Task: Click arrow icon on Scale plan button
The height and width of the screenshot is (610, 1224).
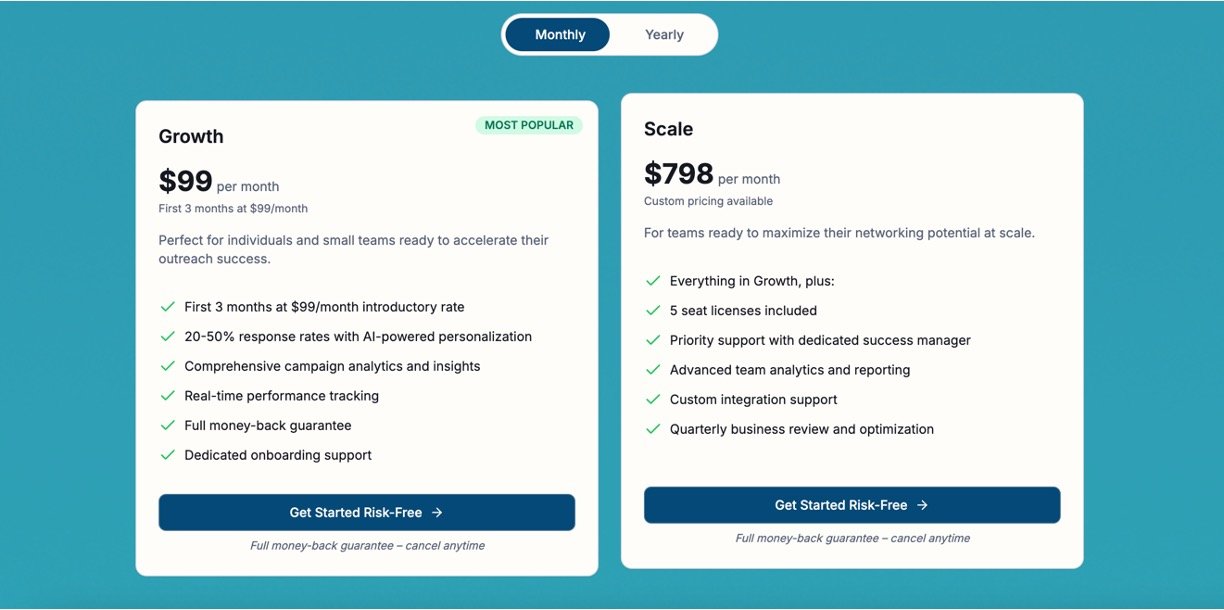Action: (x=922, y=505)
